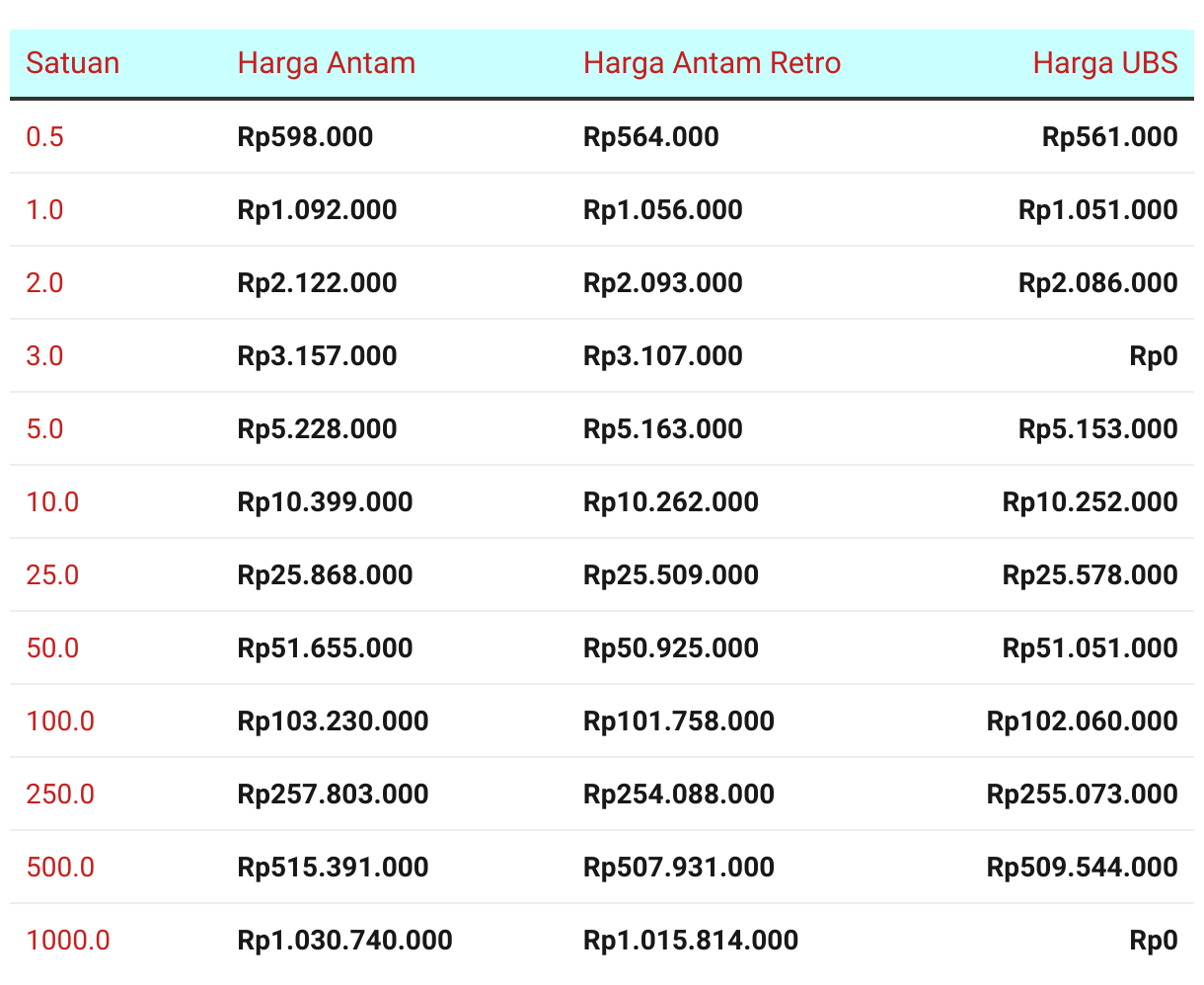Click Antam price Rp1.092.000
The height and width of the screenshot is (985, 1204).
tap(317, 209)
